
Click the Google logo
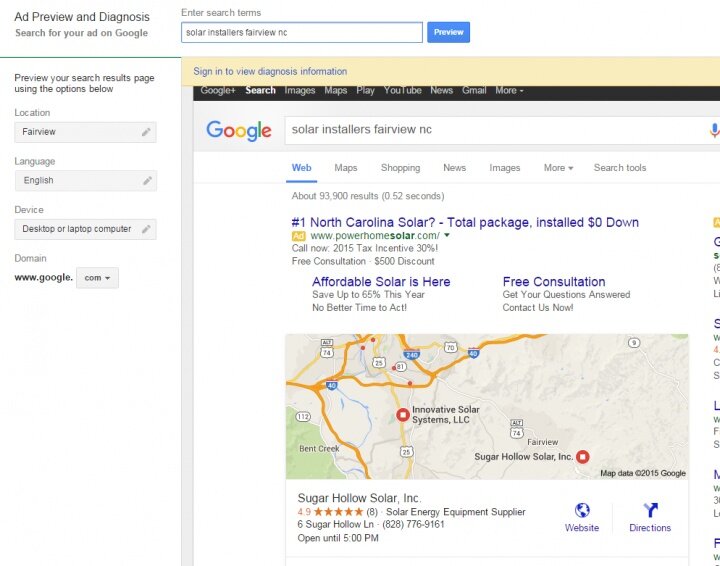(x=239, y=131)
